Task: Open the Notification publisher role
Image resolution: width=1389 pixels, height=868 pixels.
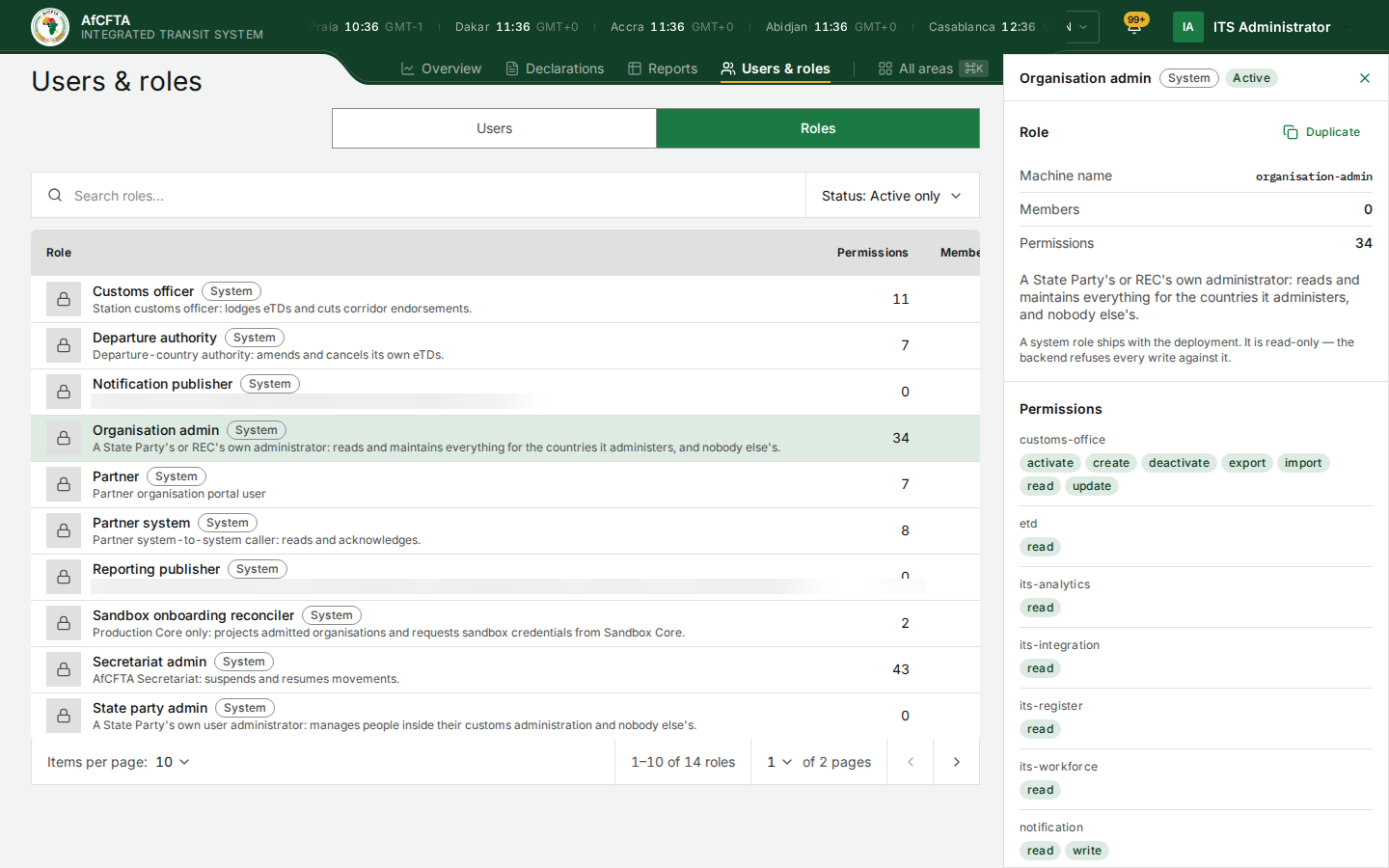Action: click(505, 392)
